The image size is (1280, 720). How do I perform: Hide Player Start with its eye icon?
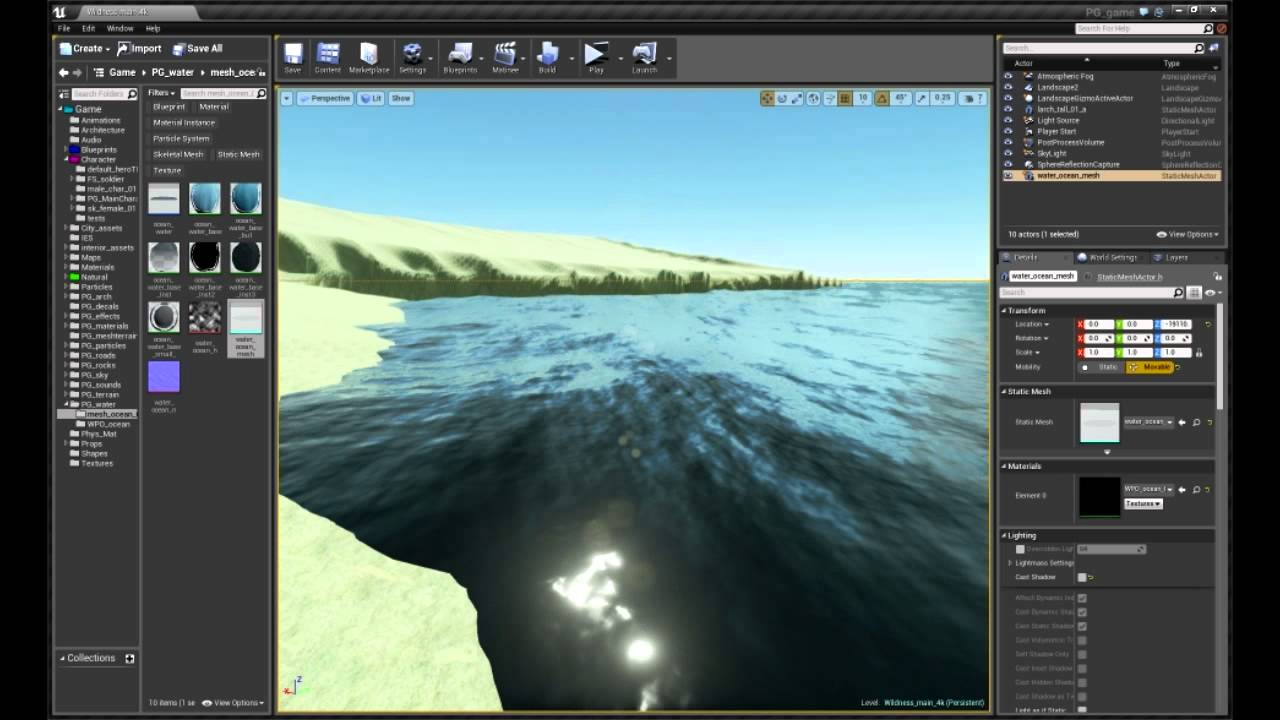[x=1008, y=131]
